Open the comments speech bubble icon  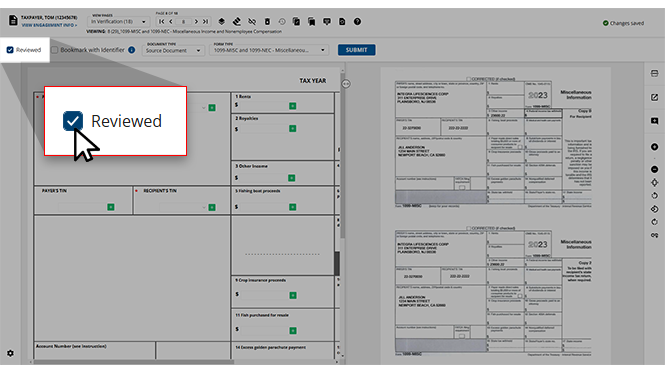click(327, 22)
